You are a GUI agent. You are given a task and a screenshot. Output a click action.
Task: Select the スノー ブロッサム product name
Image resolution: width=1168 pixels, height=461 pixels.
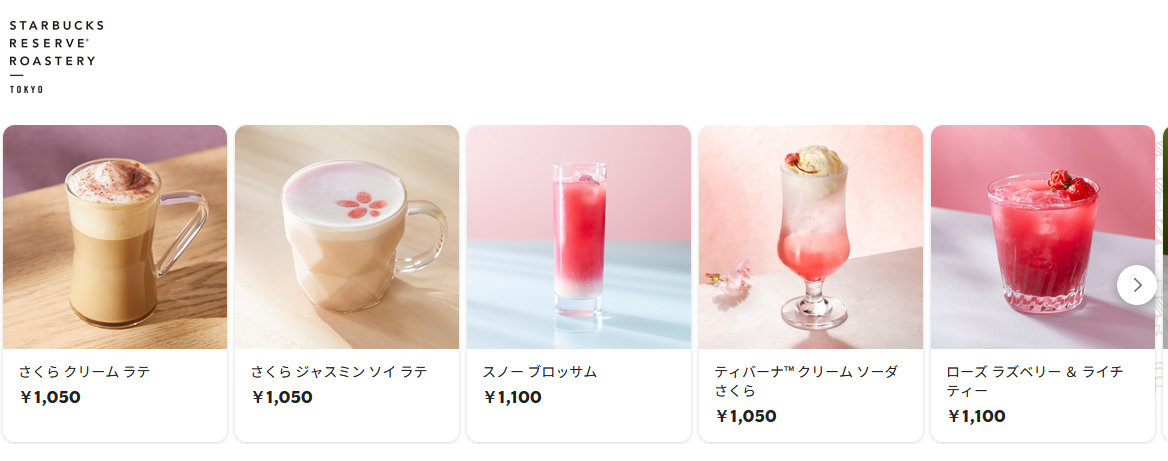540,372
